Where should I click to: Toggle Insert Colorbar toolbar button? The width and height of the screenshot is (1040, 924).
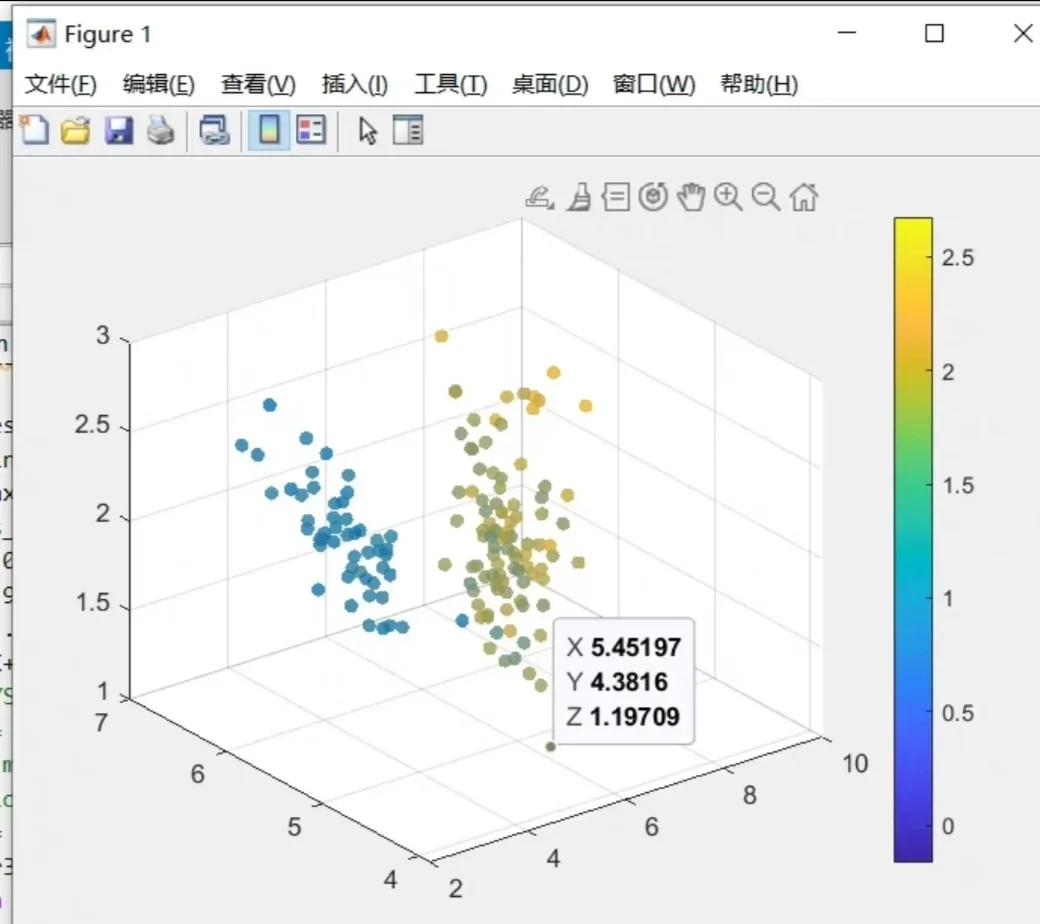click(x=269, y=130)
